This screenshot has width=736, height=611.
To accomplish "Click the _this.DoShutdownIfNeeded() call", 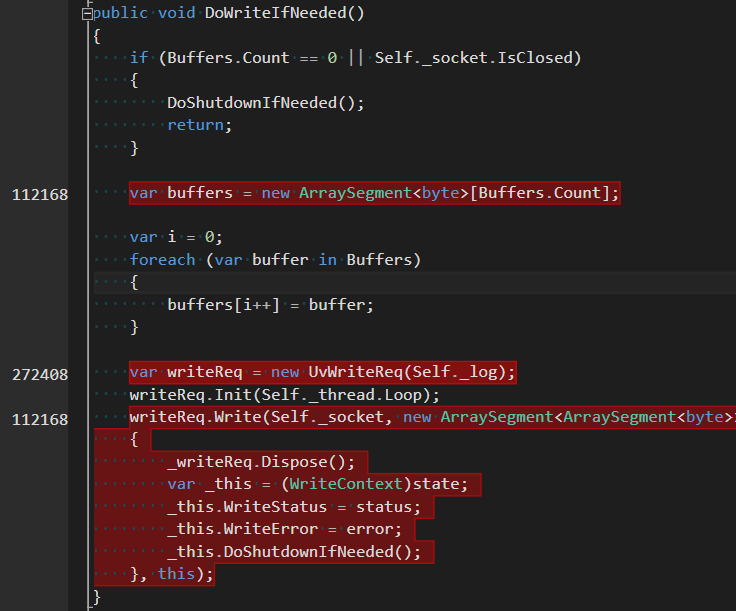I will click(294, 552).
